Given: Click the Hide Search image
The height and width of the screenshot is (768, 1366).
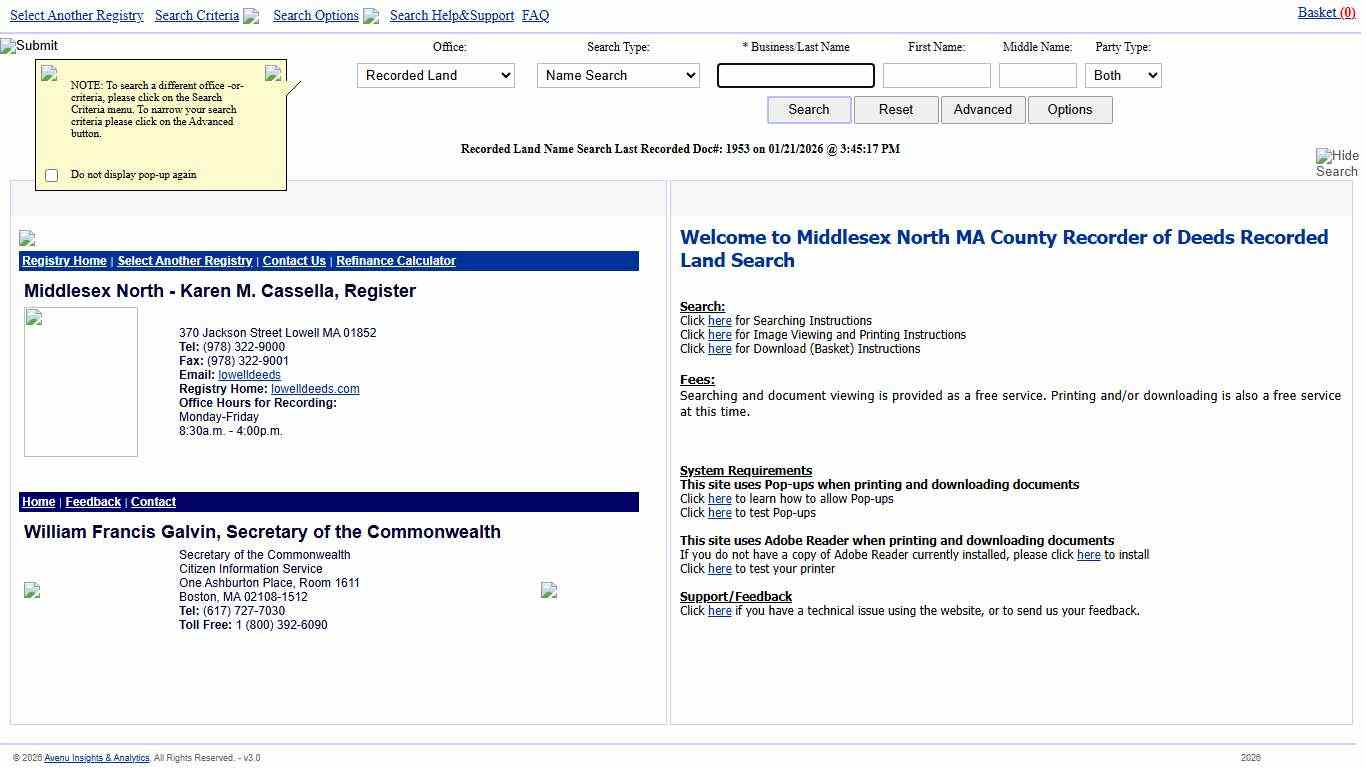Looking at the screenshot, I should coord(1336,163).
